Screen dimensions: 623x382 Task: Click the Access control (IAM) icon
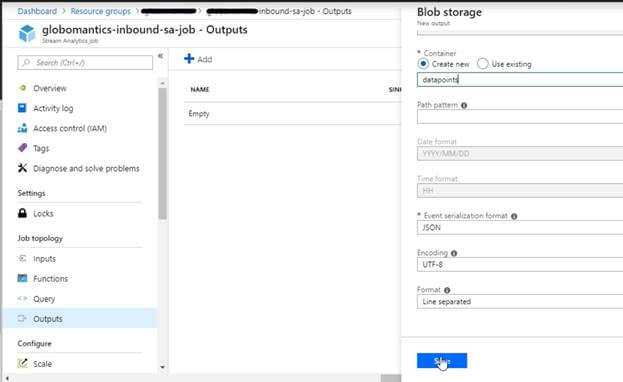coord(22,128)
